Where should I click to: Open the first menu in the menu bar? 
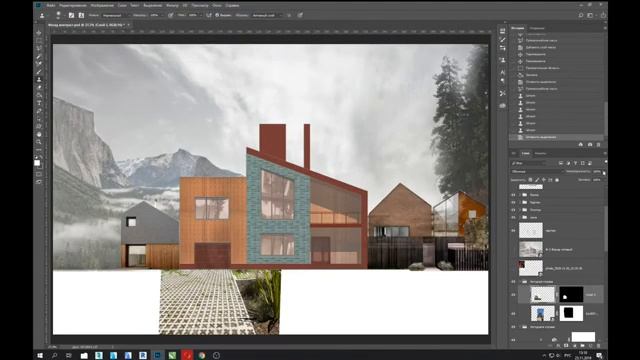coord(51,5)
